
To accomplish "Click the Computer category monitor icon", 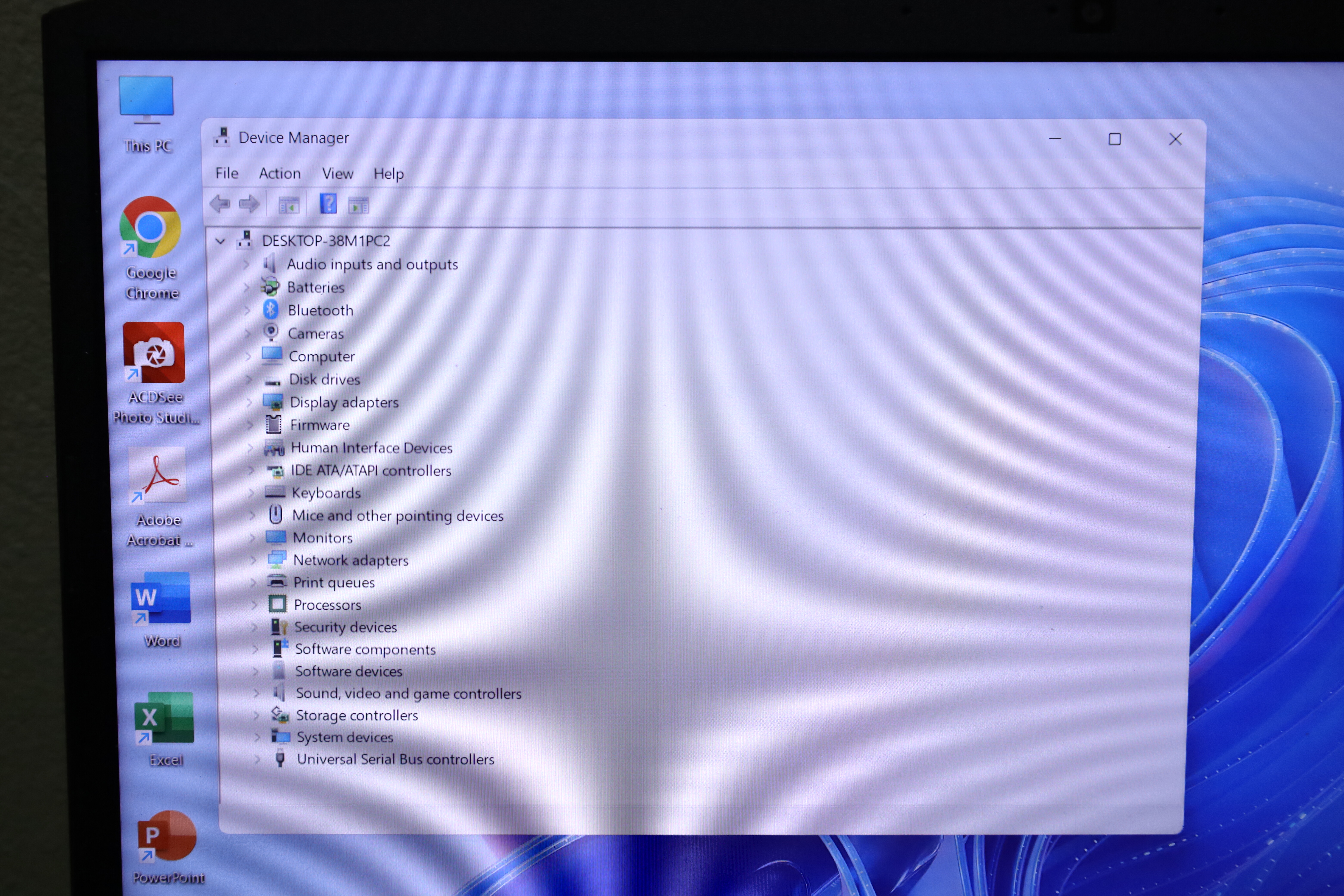I will coord(272,355).
